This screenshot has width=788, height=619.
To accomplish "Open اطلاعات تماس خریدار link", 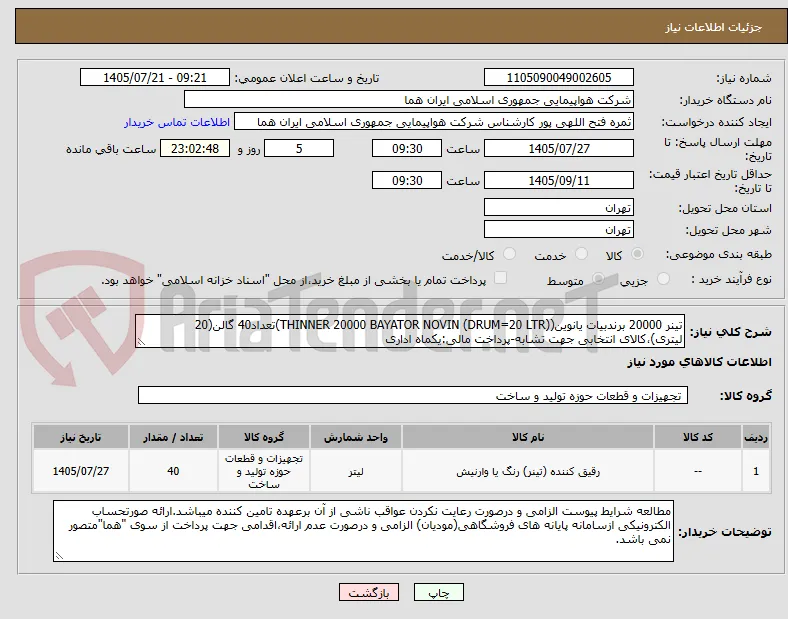I will pos(177,122).
